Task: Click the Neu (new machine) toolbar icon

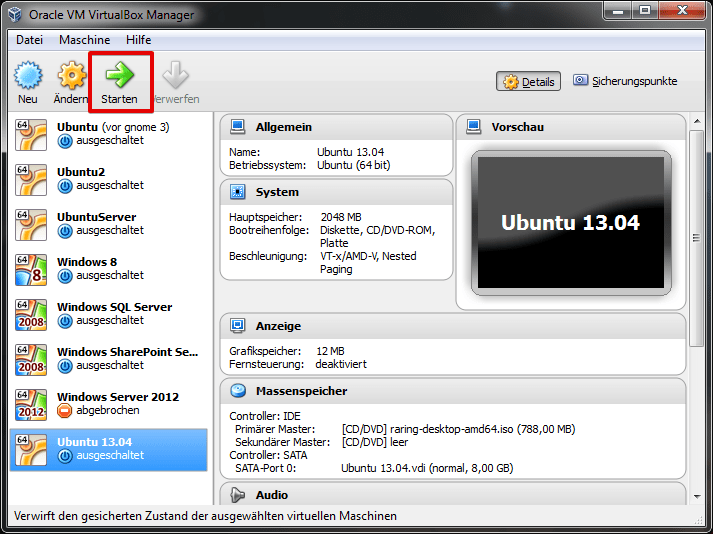Action: point(28,75)
